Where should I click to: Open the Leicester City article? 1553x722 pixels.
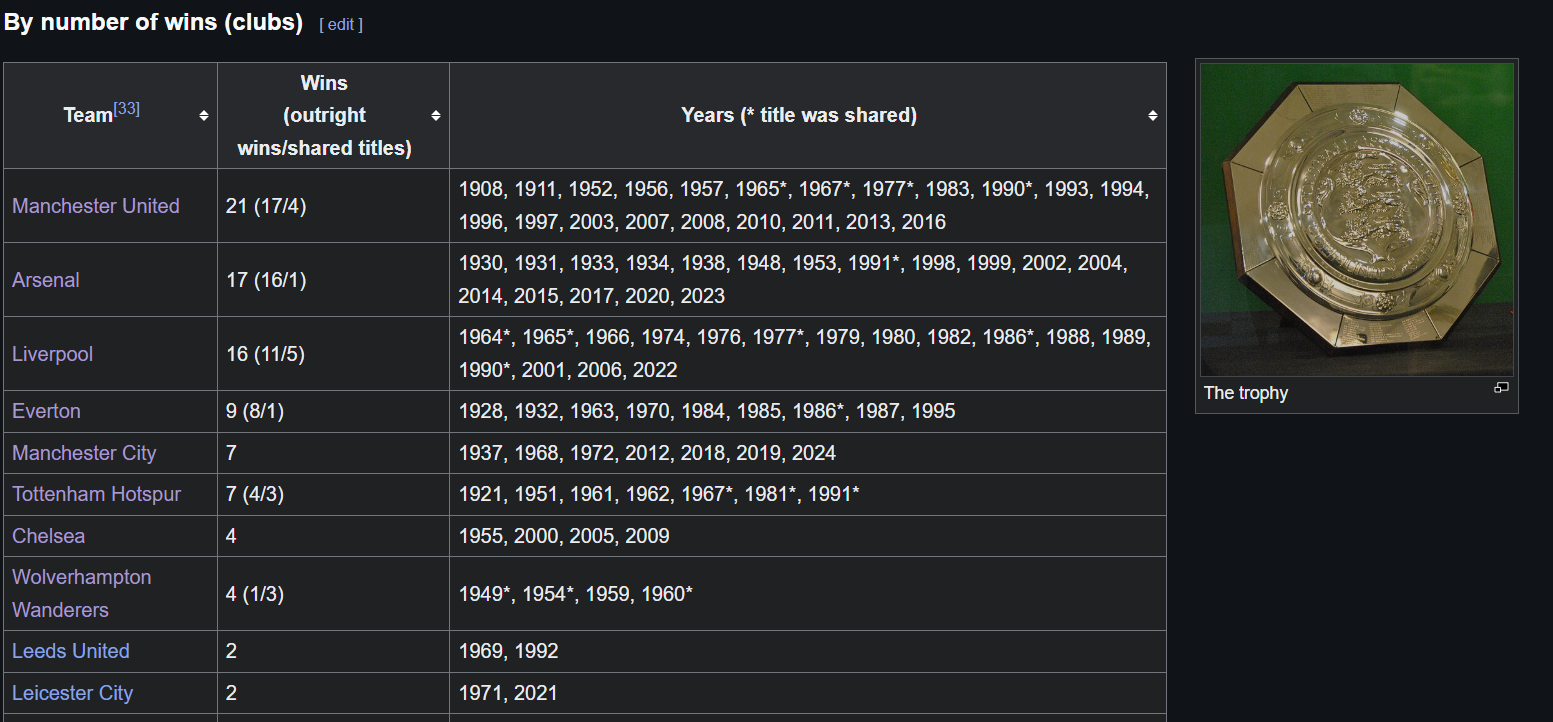(72, 693)
